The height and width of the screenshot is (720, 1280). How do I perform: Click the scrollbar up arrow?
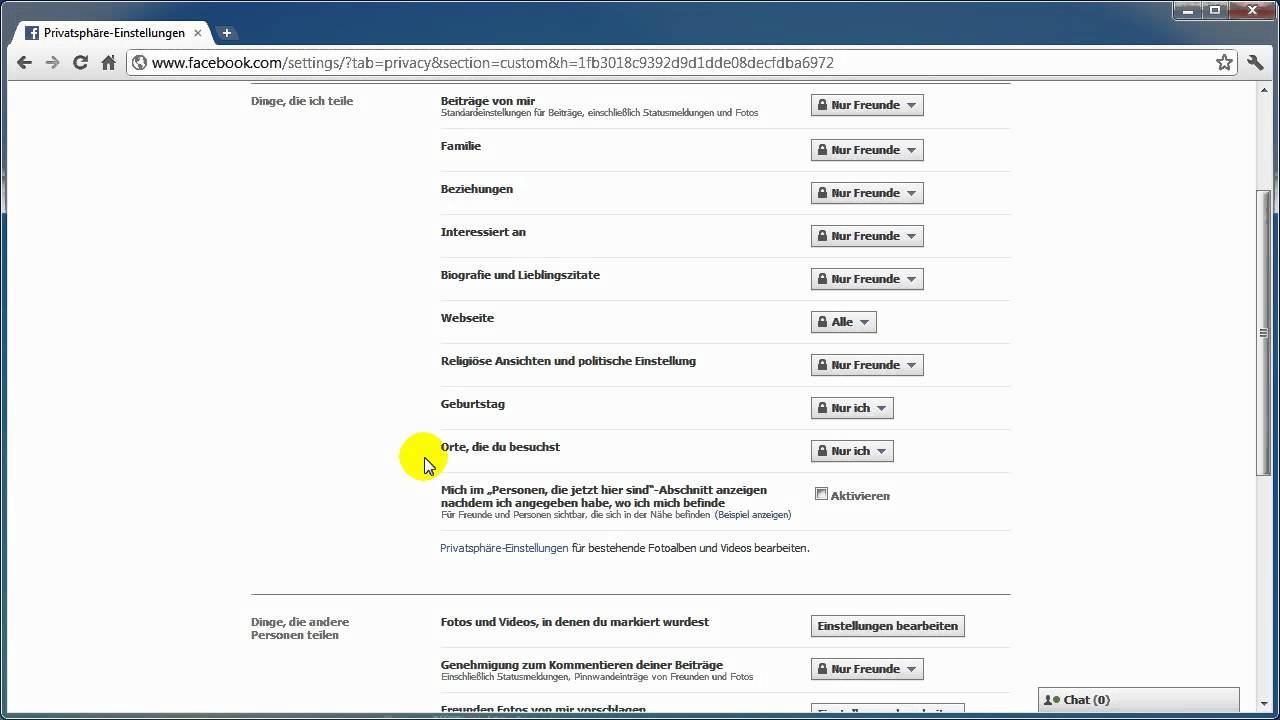[1266, 91]
